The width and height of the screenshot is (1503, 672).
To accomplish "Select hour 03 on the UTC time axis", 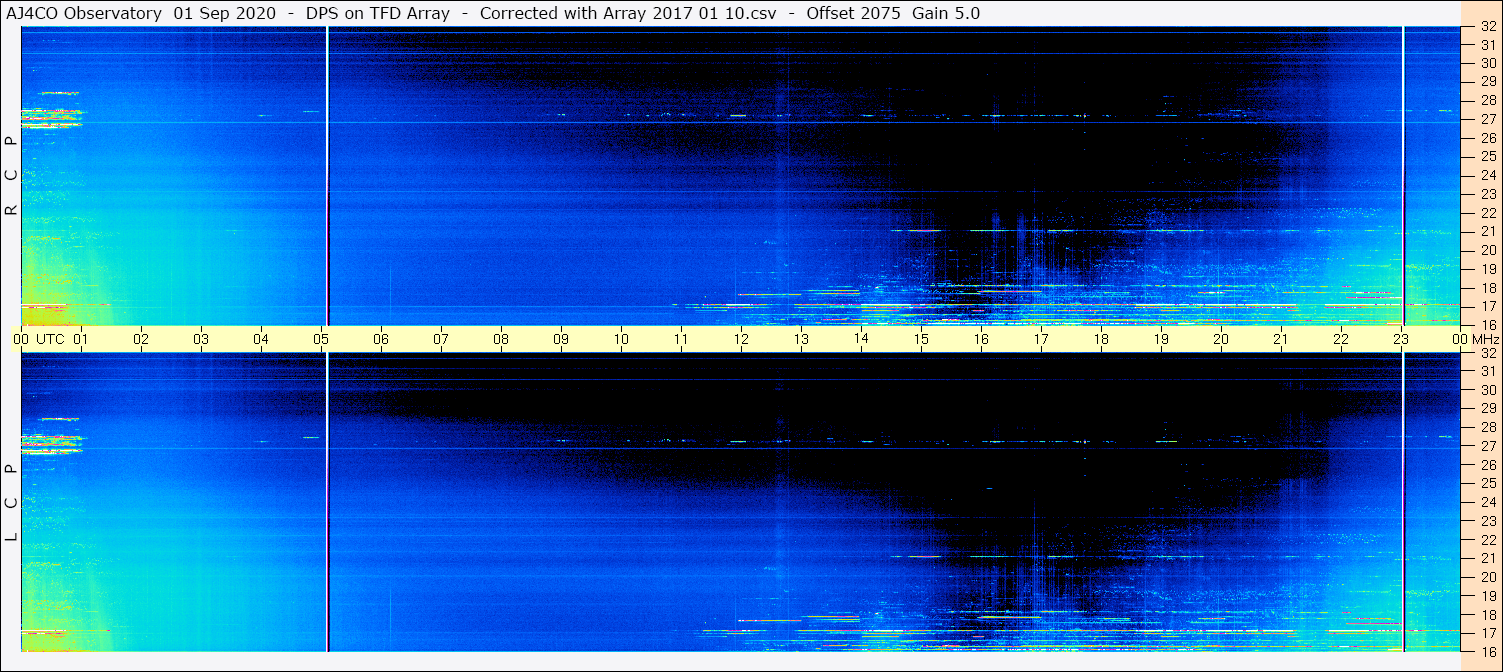I will [x=201, y=339].
